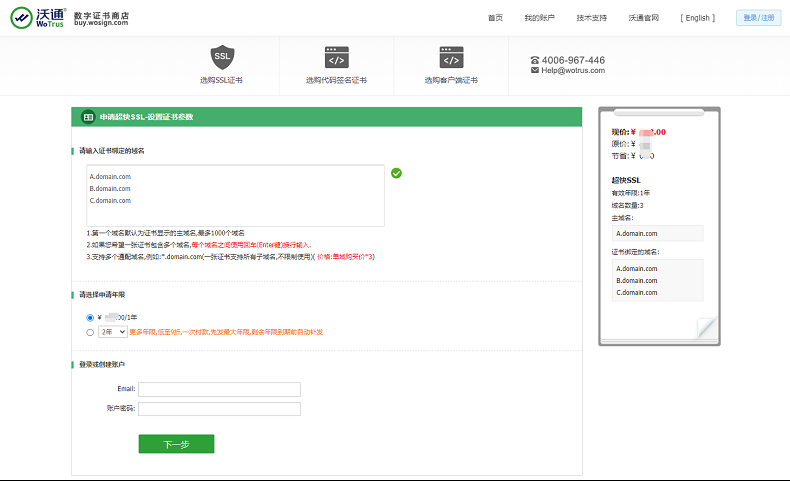The width and height of the screenshot is (790, 481).
Task: Click the form icon in green header
Action: pos(87,117)
